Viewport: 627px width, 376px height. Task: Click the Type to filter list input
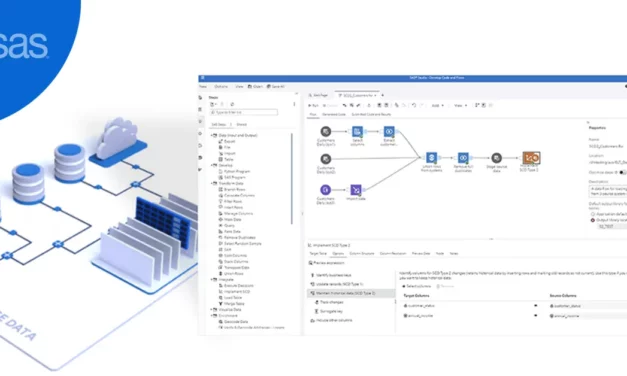(244, 112)
